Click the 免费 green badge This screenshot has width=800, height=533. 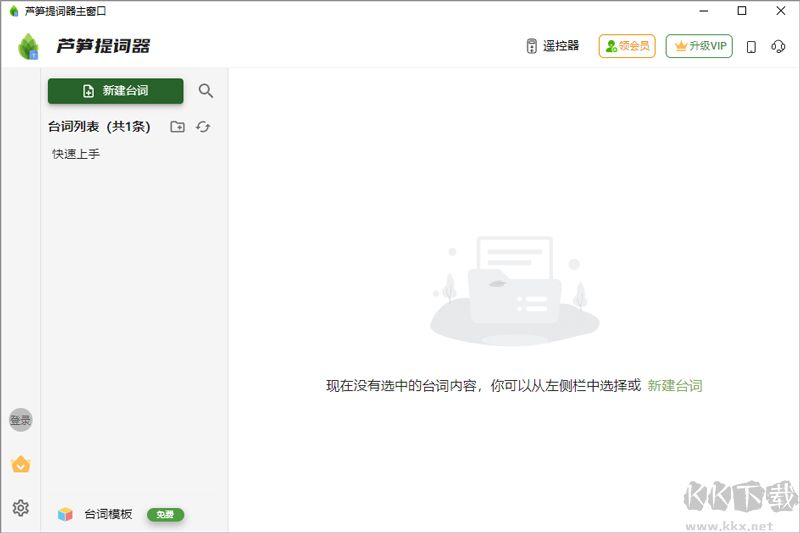pyautogui.click(x=165, y=515)
